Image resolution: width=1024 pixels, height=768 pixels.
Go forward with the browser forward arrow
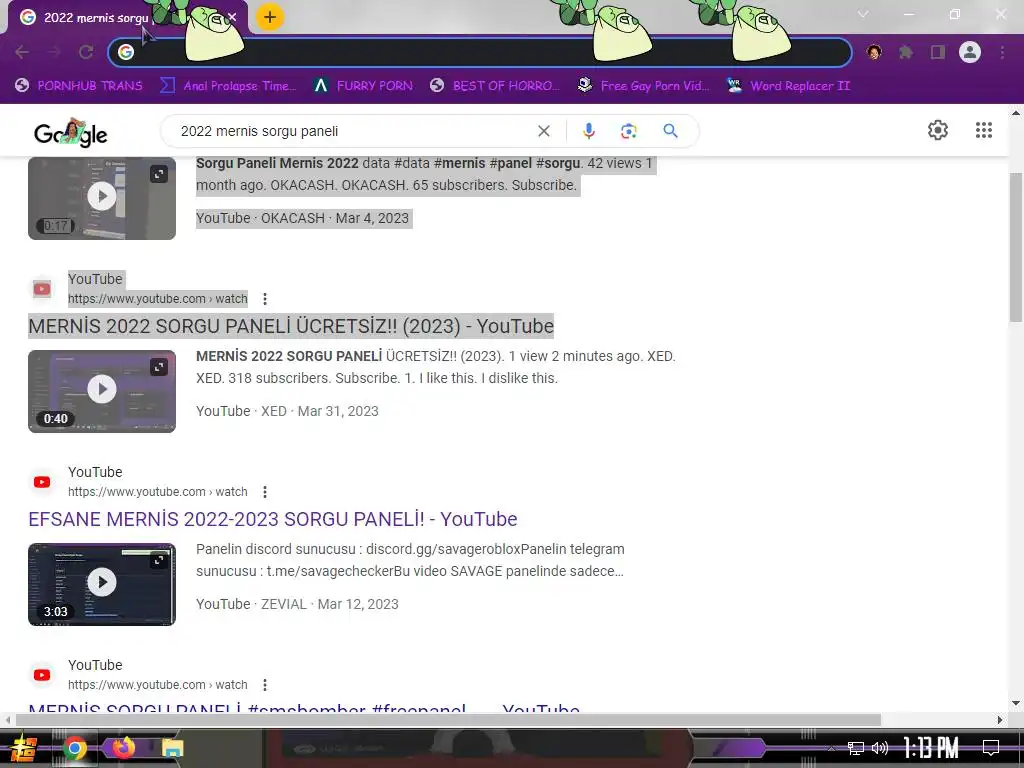[x=54, y=52]
